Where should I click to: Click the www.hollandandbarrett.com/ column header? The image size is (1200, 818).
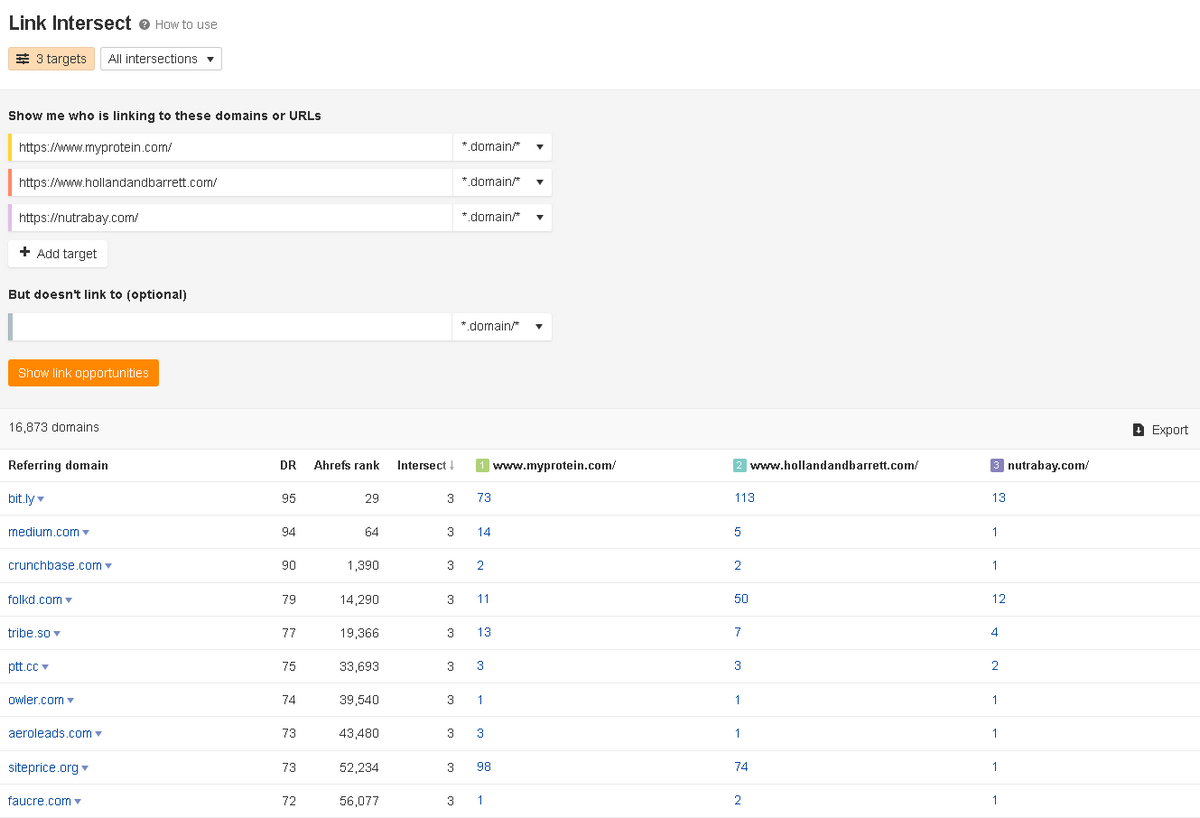(834, 465)
